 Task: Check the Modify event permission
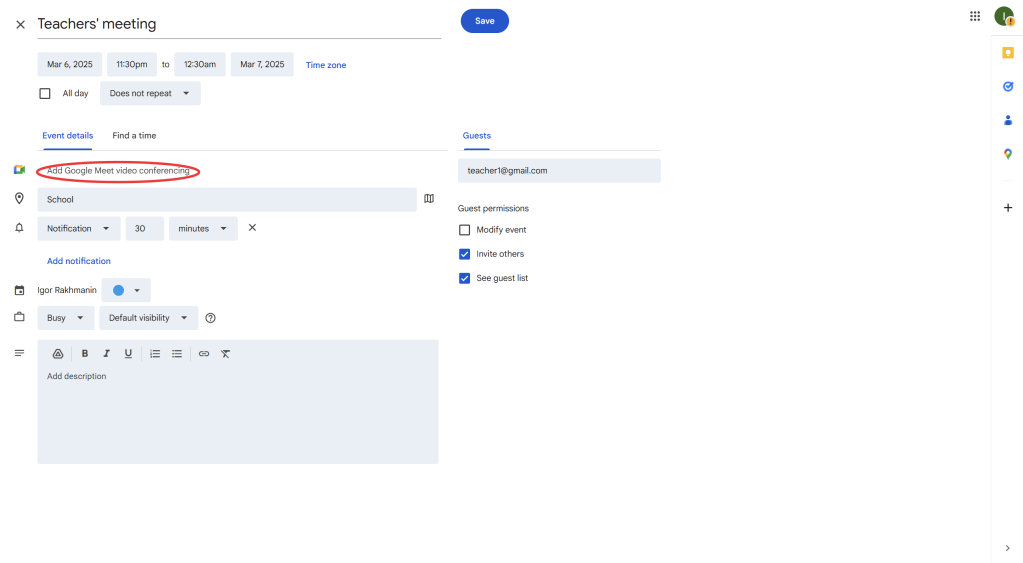click(x=464, y=230)
